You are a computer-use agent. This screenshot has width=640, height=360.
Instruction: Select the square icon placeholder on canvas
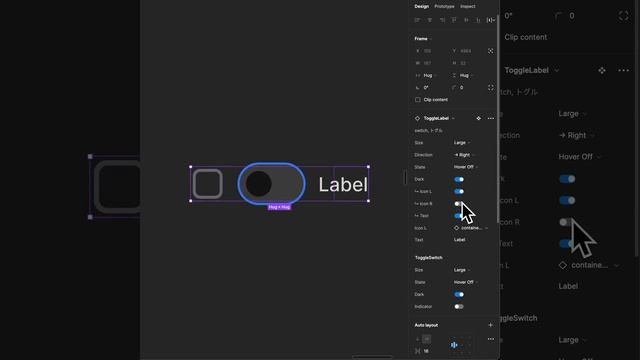coord(208,184)
